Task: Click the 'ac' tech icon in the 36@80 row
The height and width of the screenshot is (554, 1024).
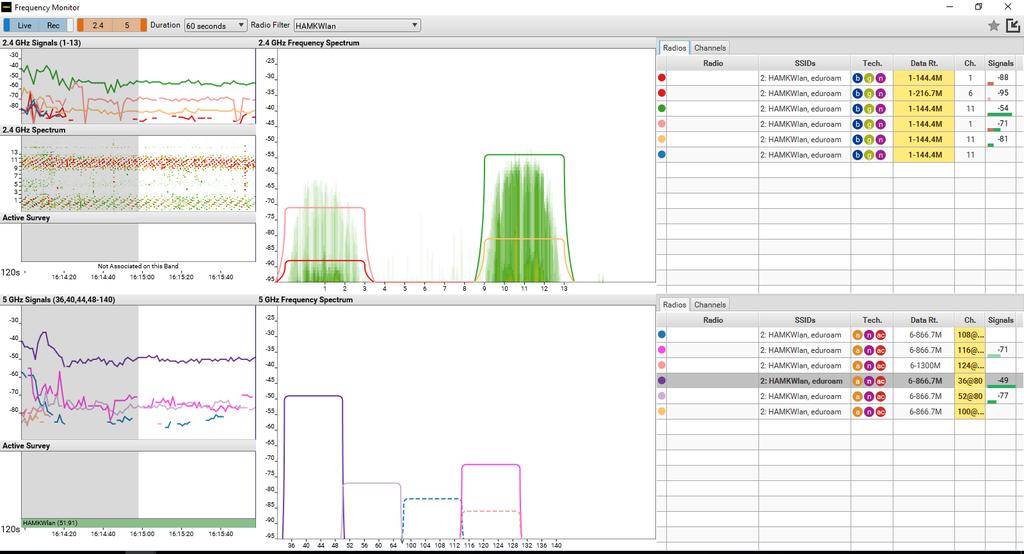Action: click(x=880, y=381)
